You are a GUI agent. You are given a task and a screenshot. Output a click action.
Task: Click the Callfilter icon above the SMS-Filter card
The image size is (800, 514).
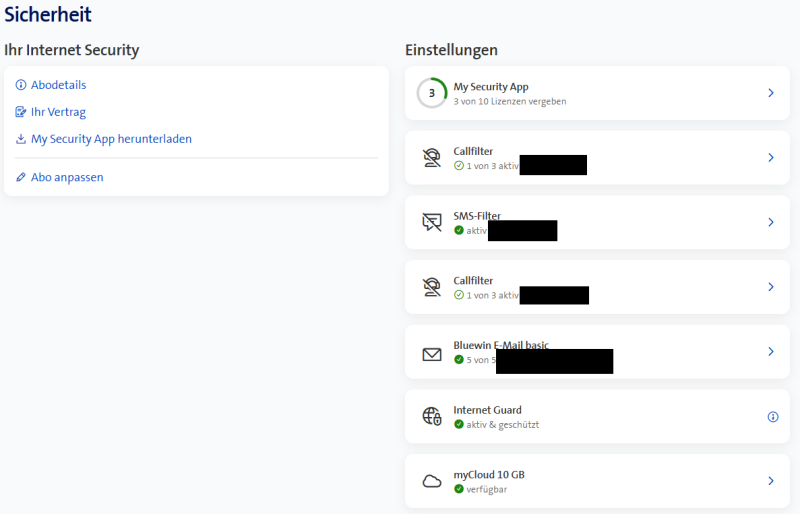431,158
